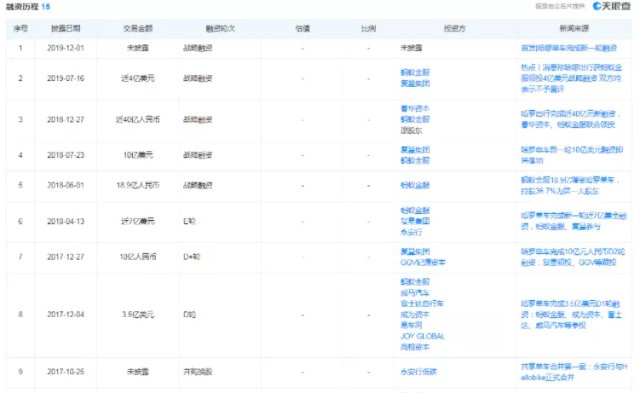640x393 pixels.
Task: Open the 2018-07-23 news link on 10亿美元 financing
Action: coord(572,155)
